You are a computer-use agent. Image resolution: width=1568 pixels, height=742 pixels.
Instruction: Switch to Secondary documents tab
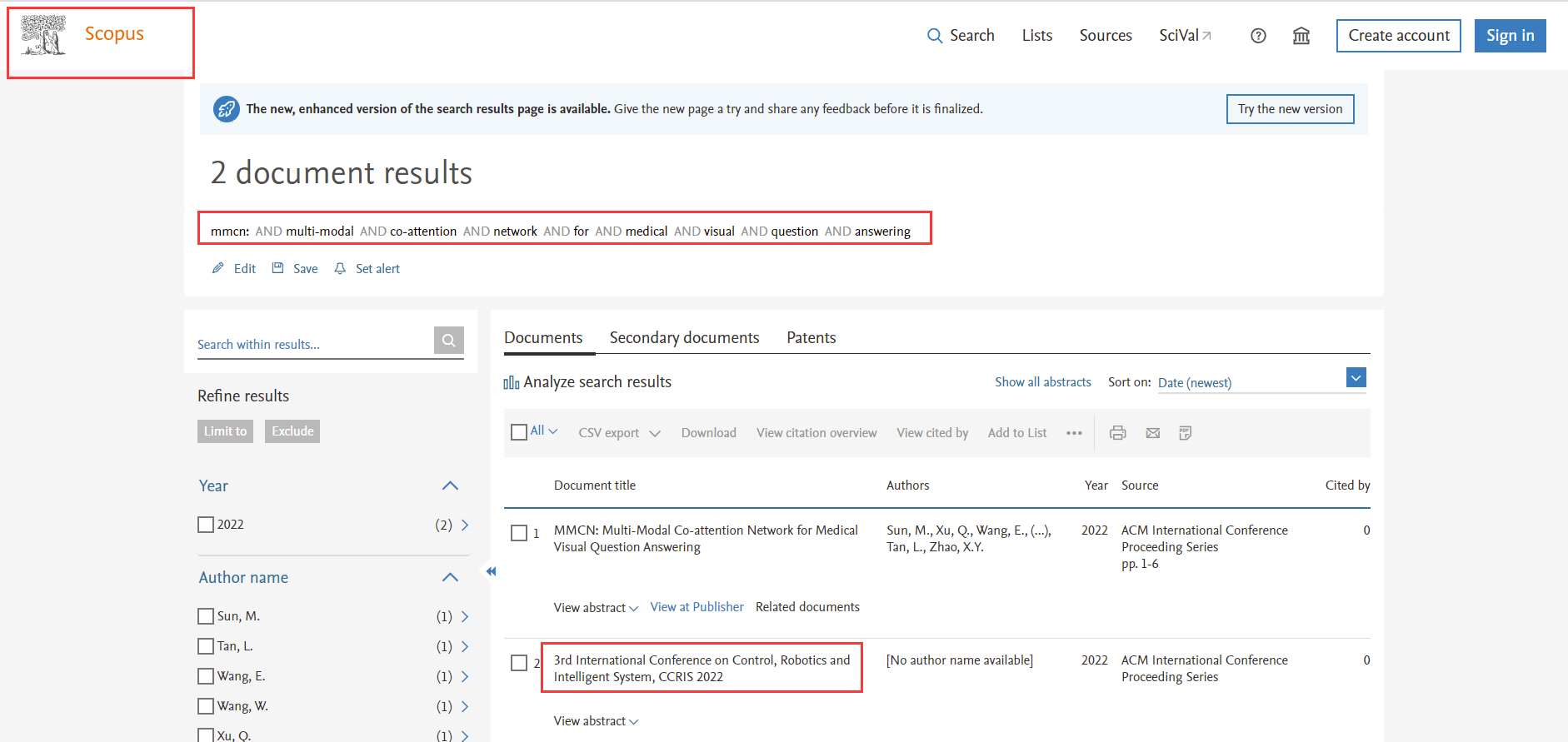684,338
